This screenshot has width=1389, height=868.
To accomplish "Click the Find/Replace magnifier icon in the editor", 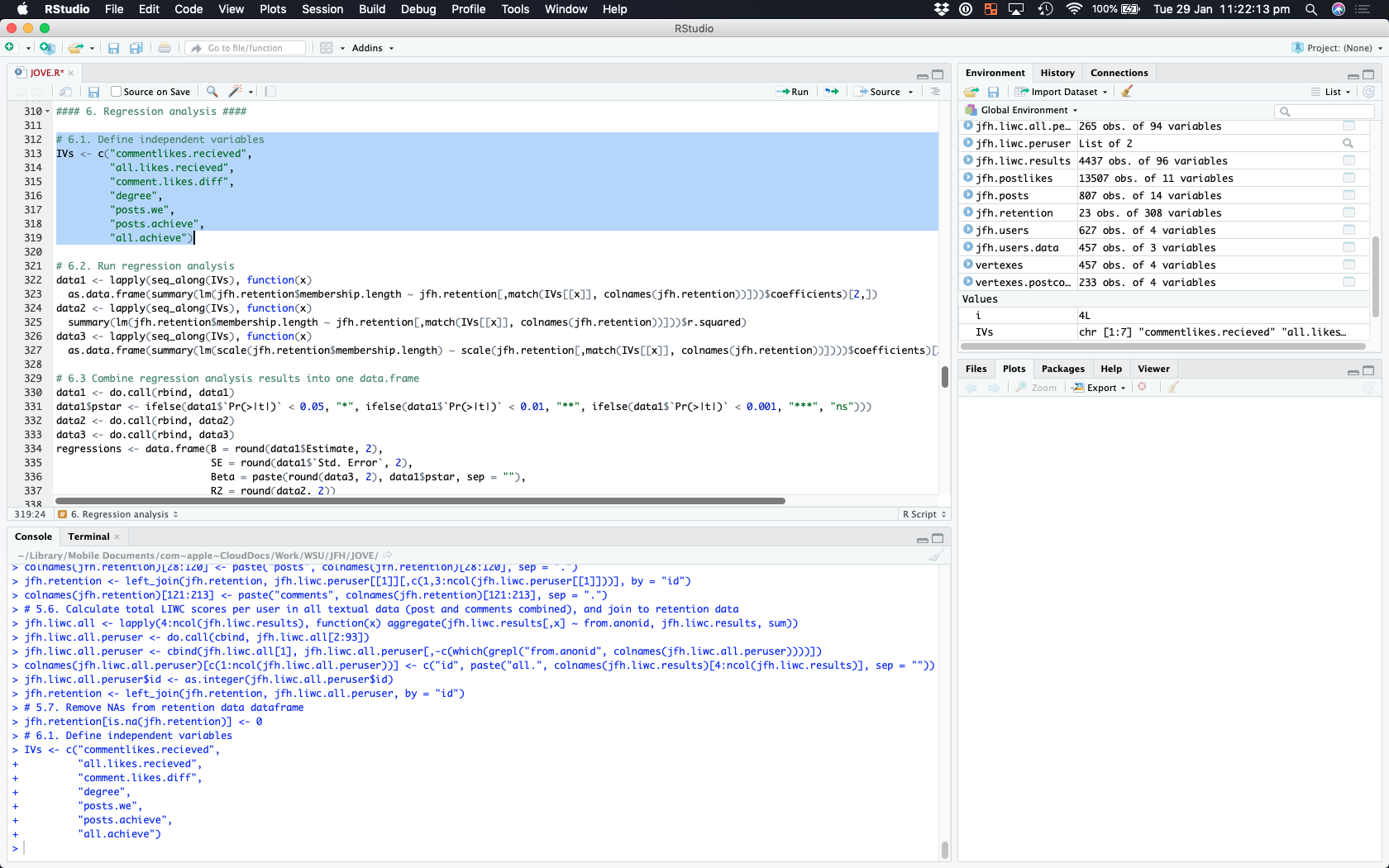I will pos(212,92).
